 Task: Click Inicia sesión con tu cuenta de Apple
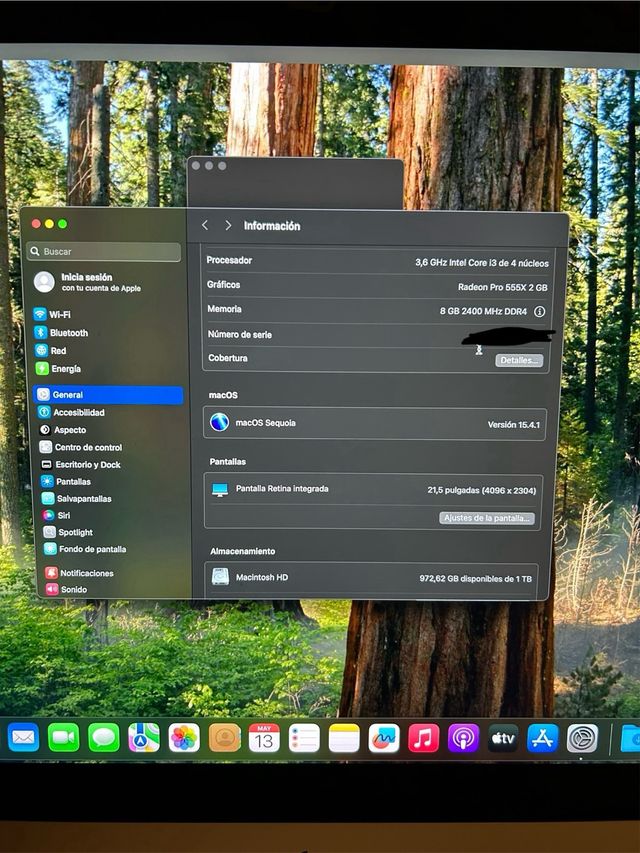(87, 282)
